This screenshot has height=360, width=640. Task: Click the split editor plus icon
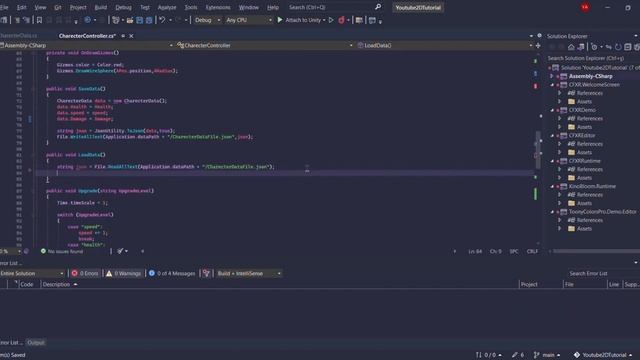tap(538, 46)
